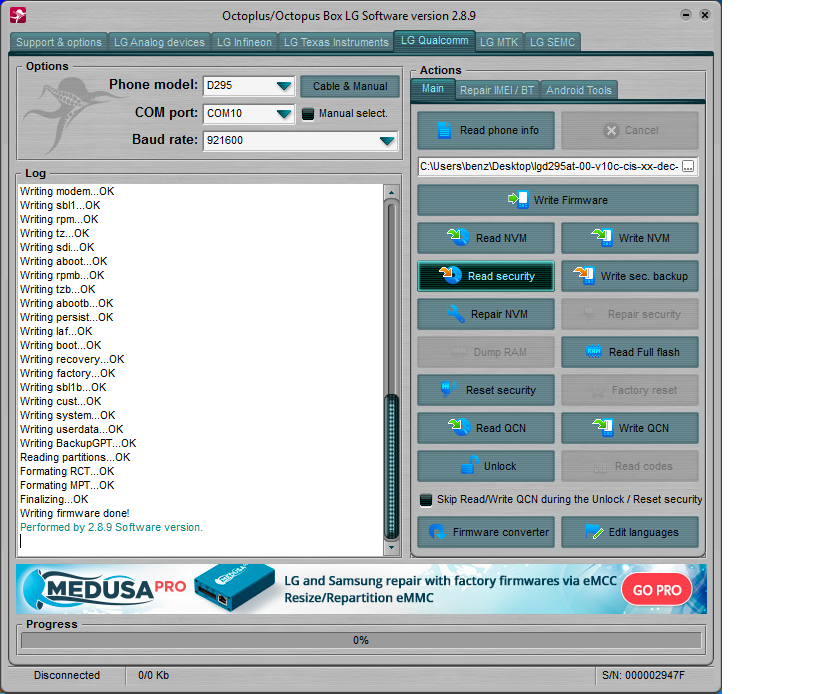Open the Android Tools tab
The width and height of the screenshot is (819, 694).
coord(579,90)
